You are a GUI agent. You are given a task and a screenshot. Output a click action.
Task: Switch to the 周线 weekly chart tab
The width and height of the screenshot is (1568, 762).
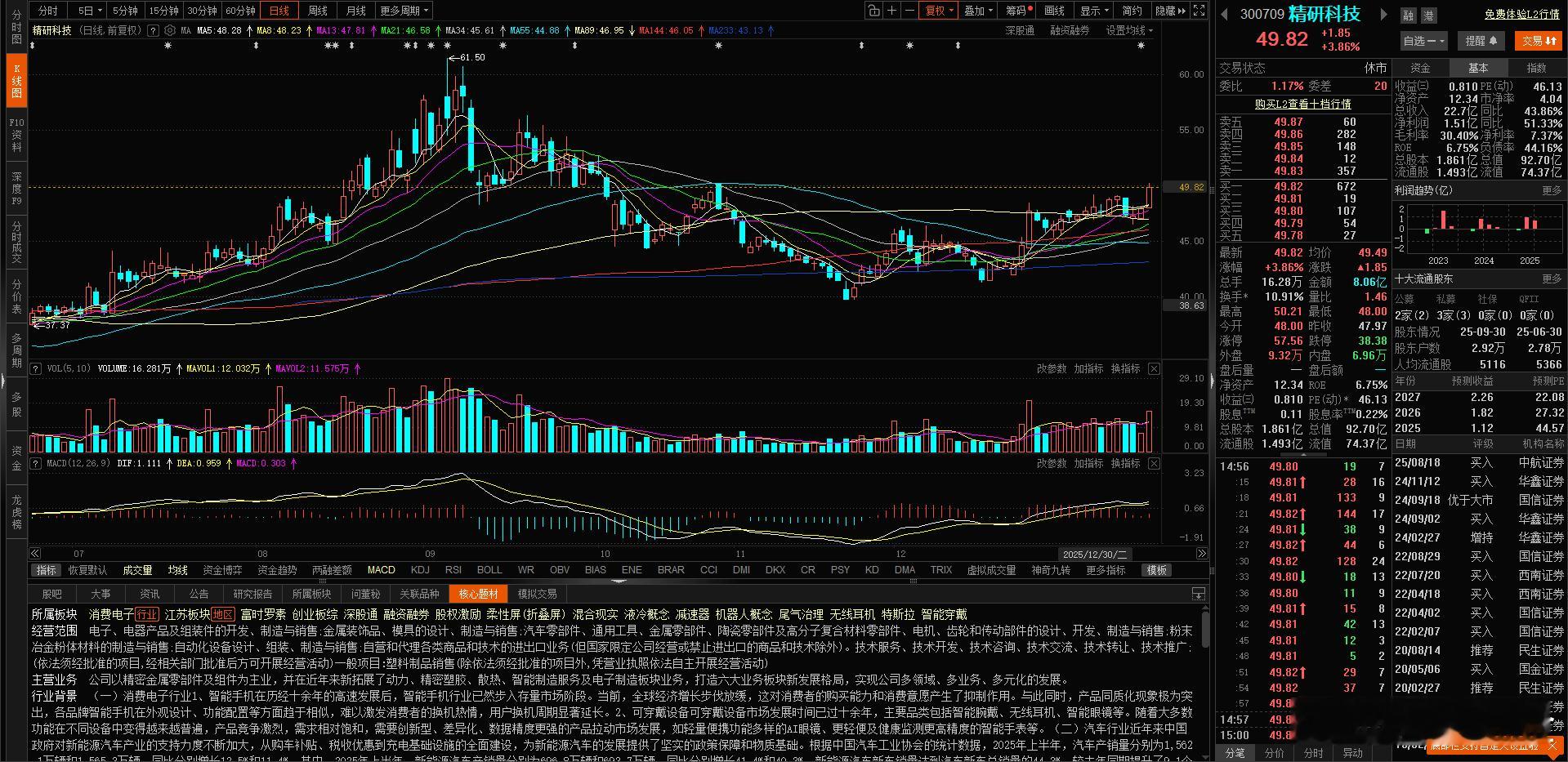coord(317,11)
